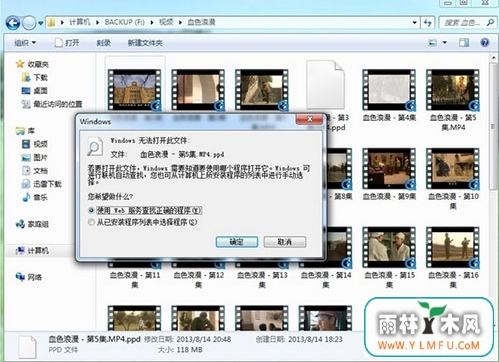Click 新建文件夹 in the toolbar
Image resolution: width=499 pixels, height=362 pixels.
point(145,43)
